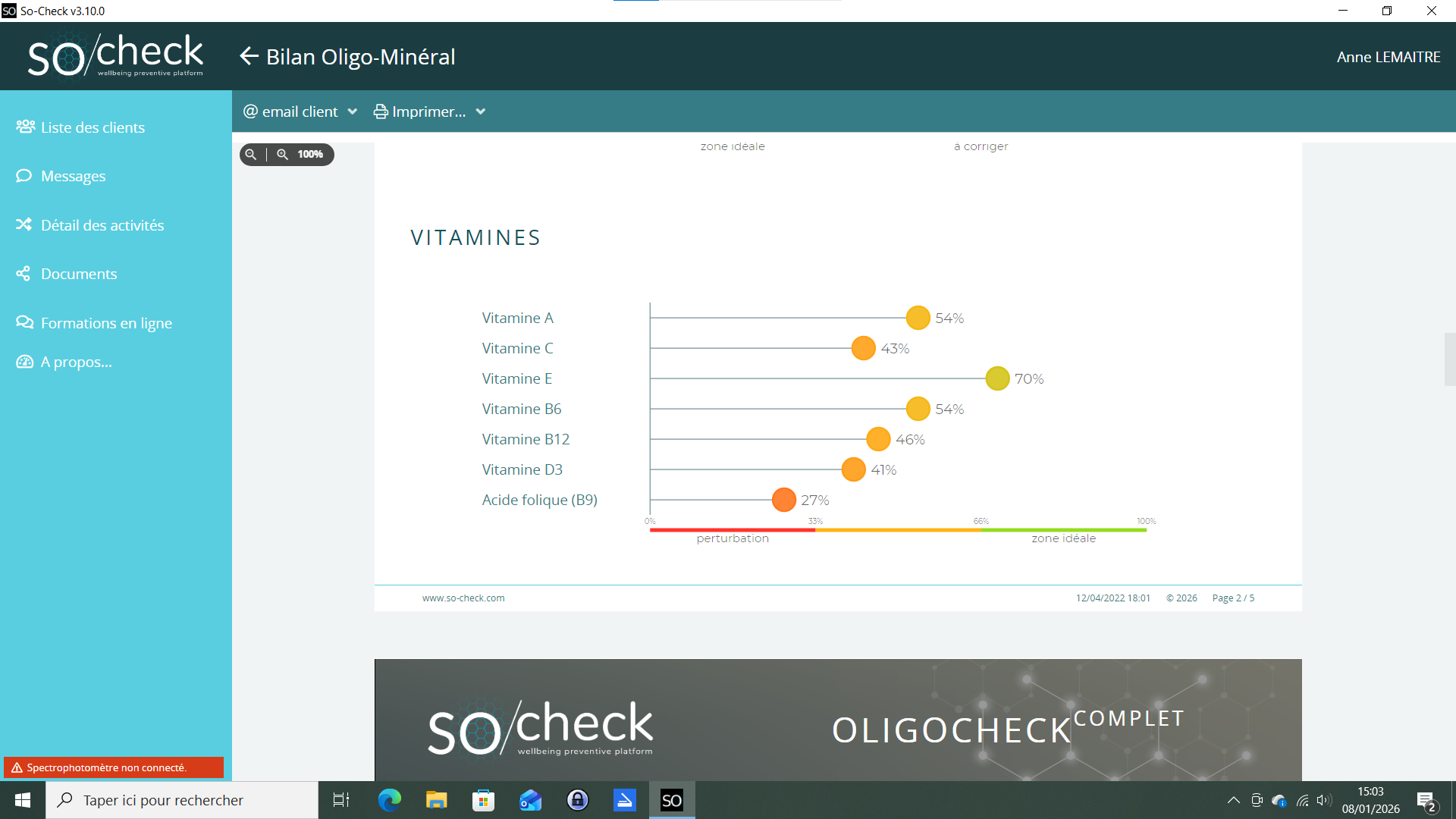Open Microsoft Edge from the taskbar
1456x819 pixels.
(389, 800)
